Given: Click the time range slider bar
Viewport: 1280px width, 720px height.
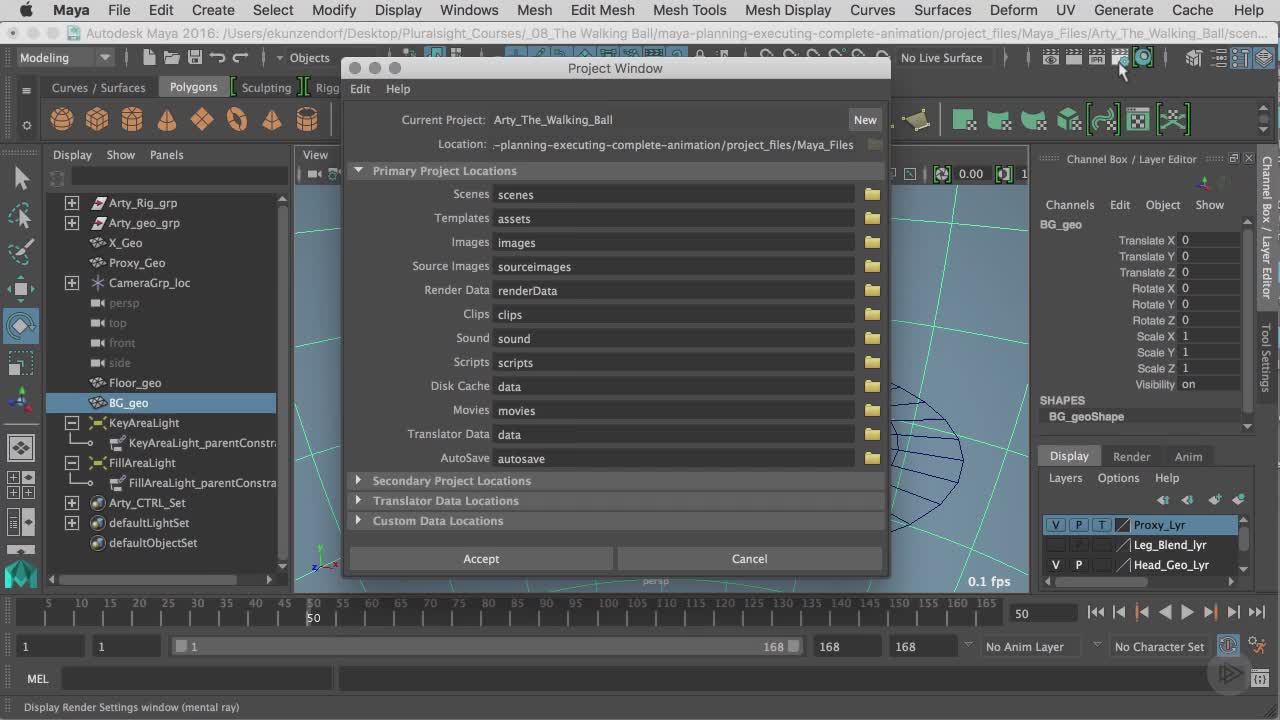Looking at the screenshot, I should tap(488, 647).
